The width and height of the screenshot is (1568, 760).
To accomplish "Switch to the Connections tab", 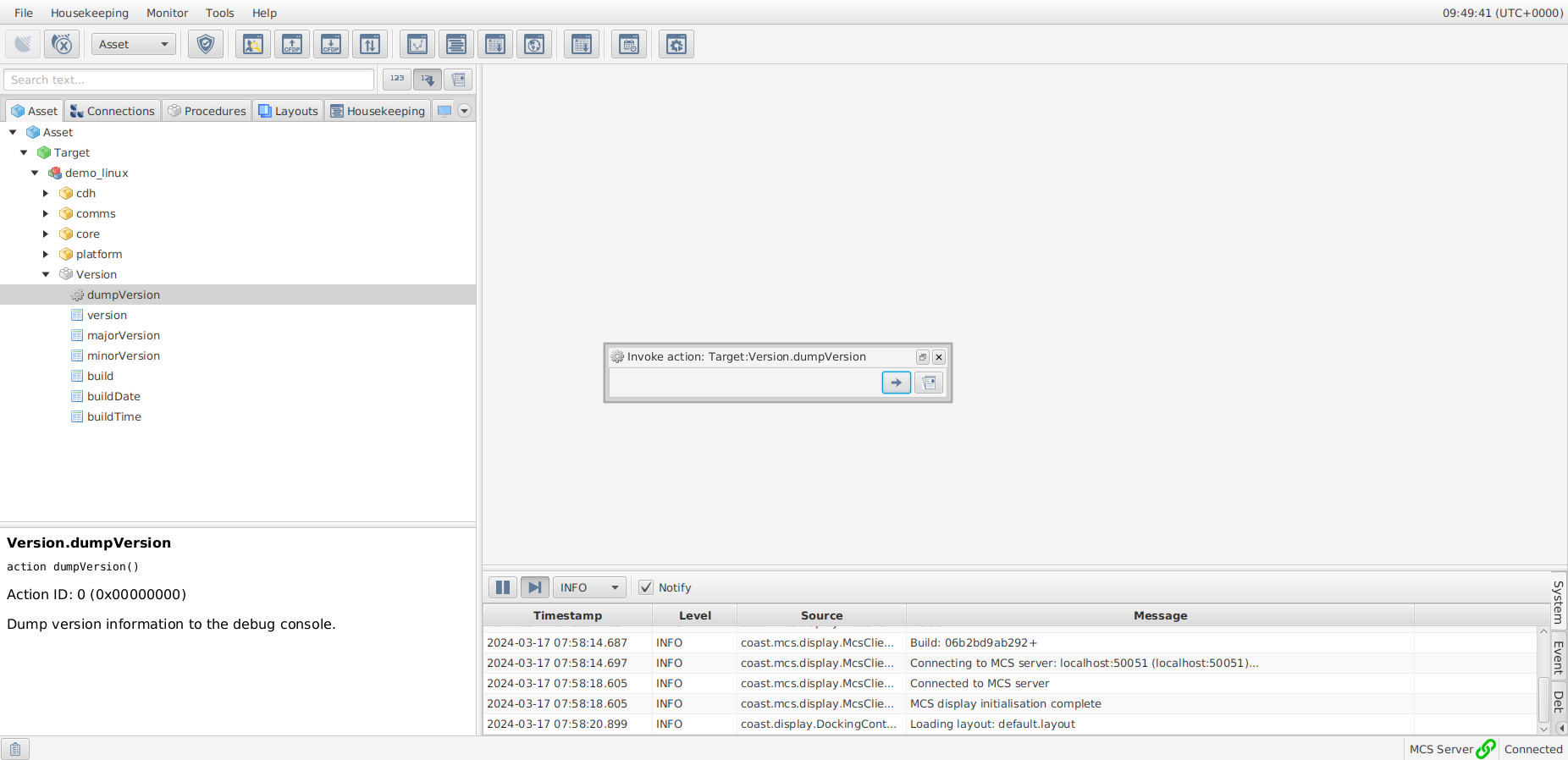I will pyautogui.click(x=113, y=111).
